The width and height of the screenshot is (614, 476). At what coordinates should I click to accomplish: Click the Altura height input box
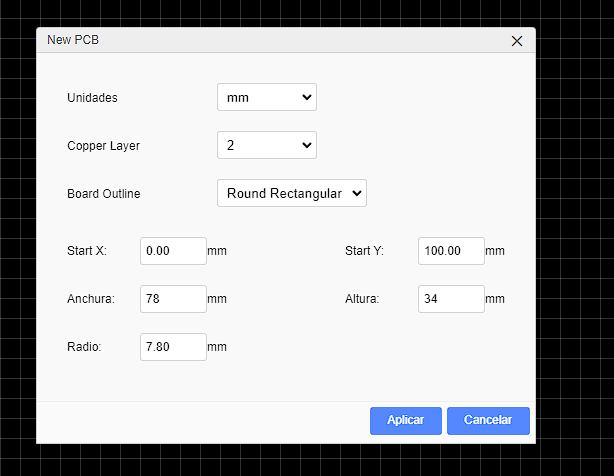click(451, 299)
